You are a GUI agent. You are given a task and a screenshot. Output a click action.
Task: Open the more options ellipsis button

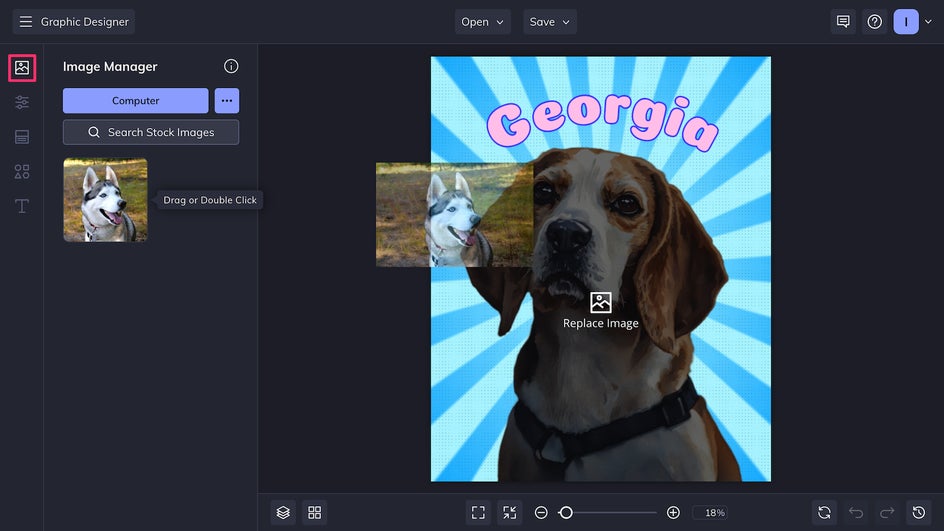(x=227, y=101)
